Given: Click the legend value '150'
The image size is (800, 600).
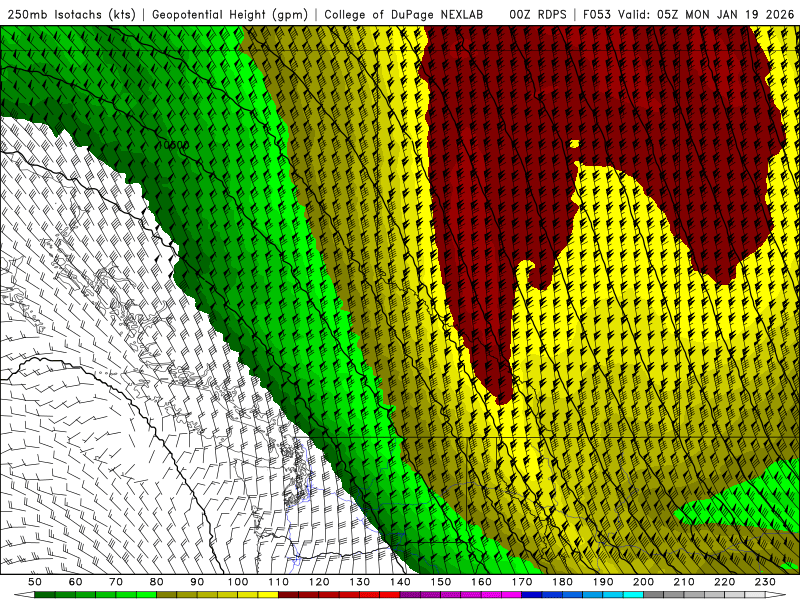Looking at the screenshot, I should coord(441,582).
